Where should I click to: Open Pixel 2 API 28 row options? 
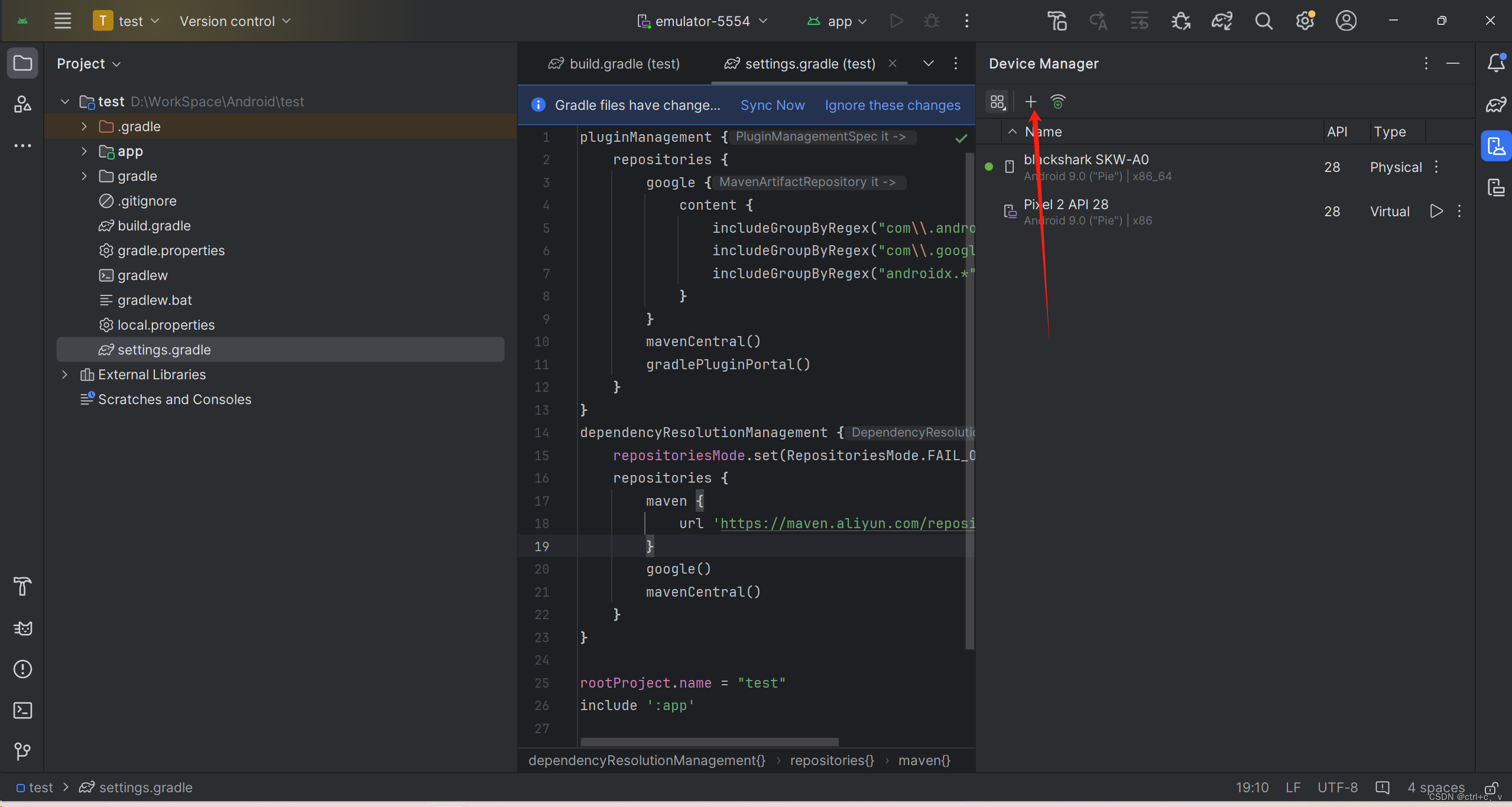click(x=1459, y=211)
